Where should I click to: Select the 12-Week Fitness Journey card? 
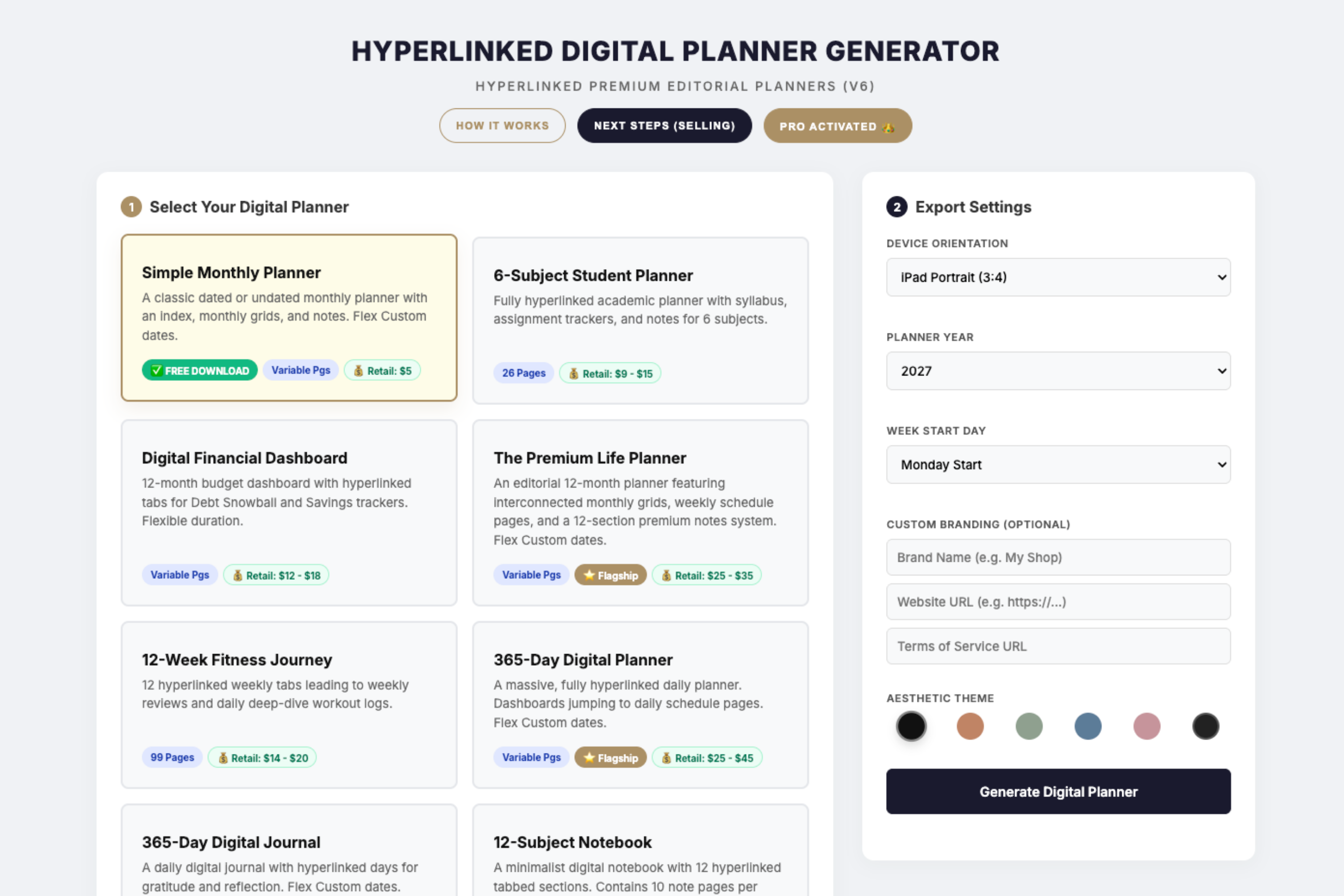(289, 705)
